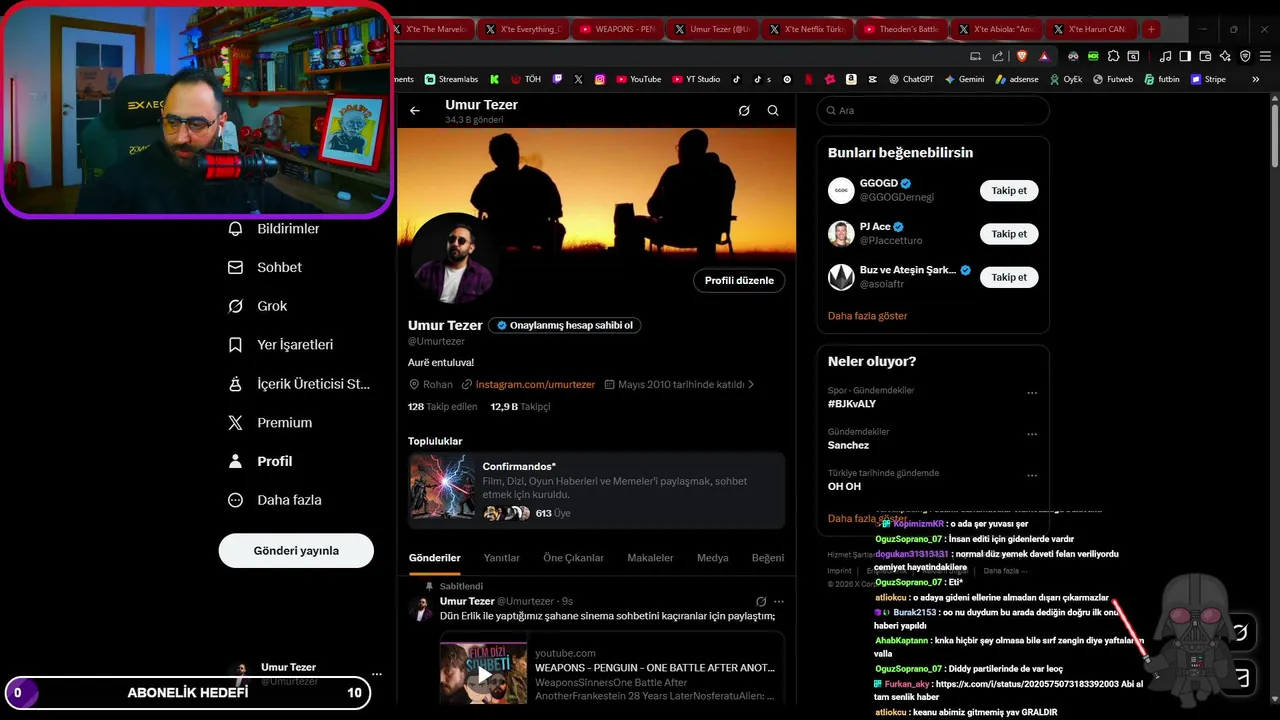Image resolution: width=1280 pixels, height=720 pixels.
Task: Switch to X'te Harun CAN browser tab
Action: 1089,29
